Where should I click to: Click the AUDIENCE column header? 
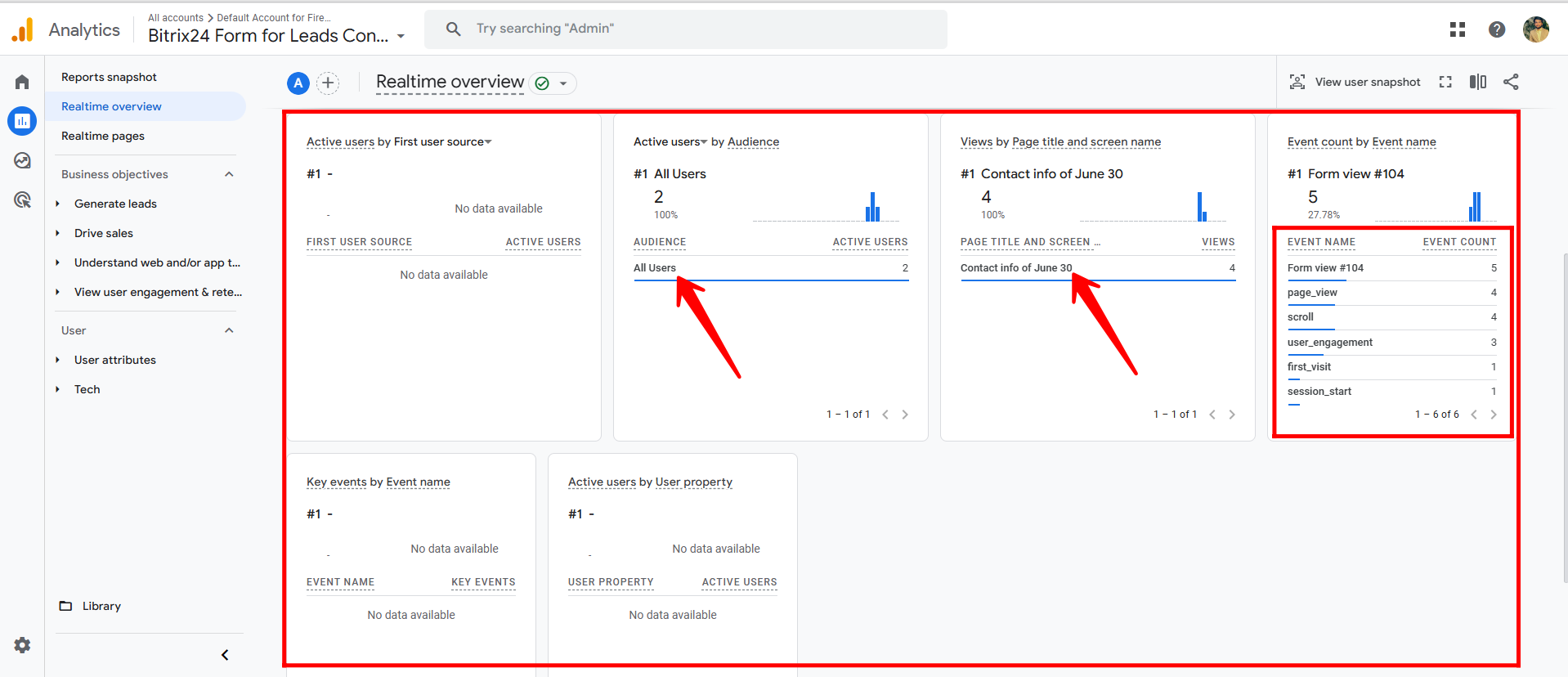pos(660,242)
